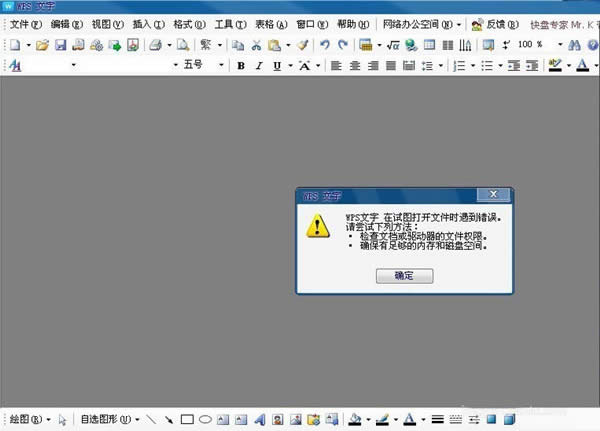Toggle Underline formatting
The height and width of the screenshot is (431, 600).
[x=277, y=65]
